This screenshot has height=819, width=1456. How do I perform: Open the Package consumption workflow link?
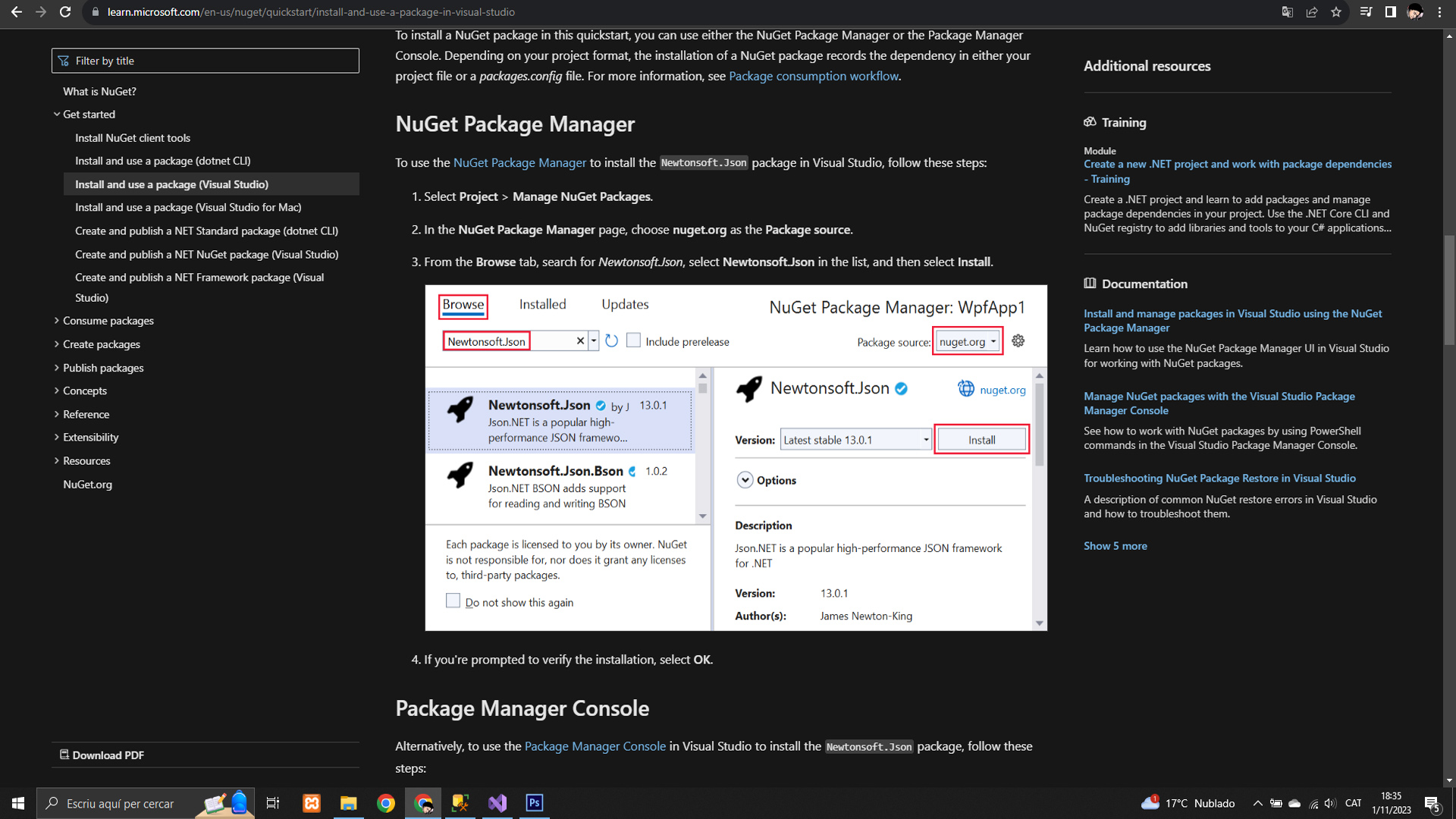pyautogui.click(x=813, y=76)
